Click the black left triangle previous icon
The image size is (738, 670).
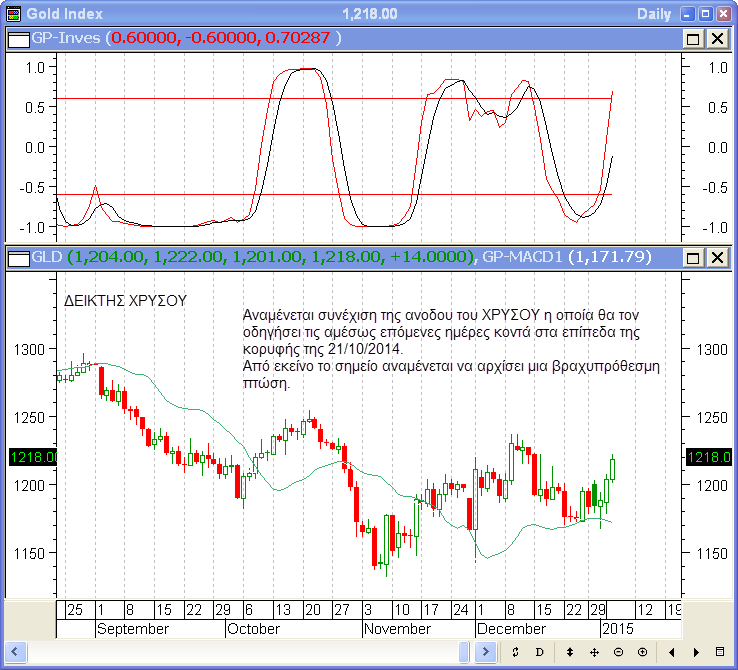672,652
